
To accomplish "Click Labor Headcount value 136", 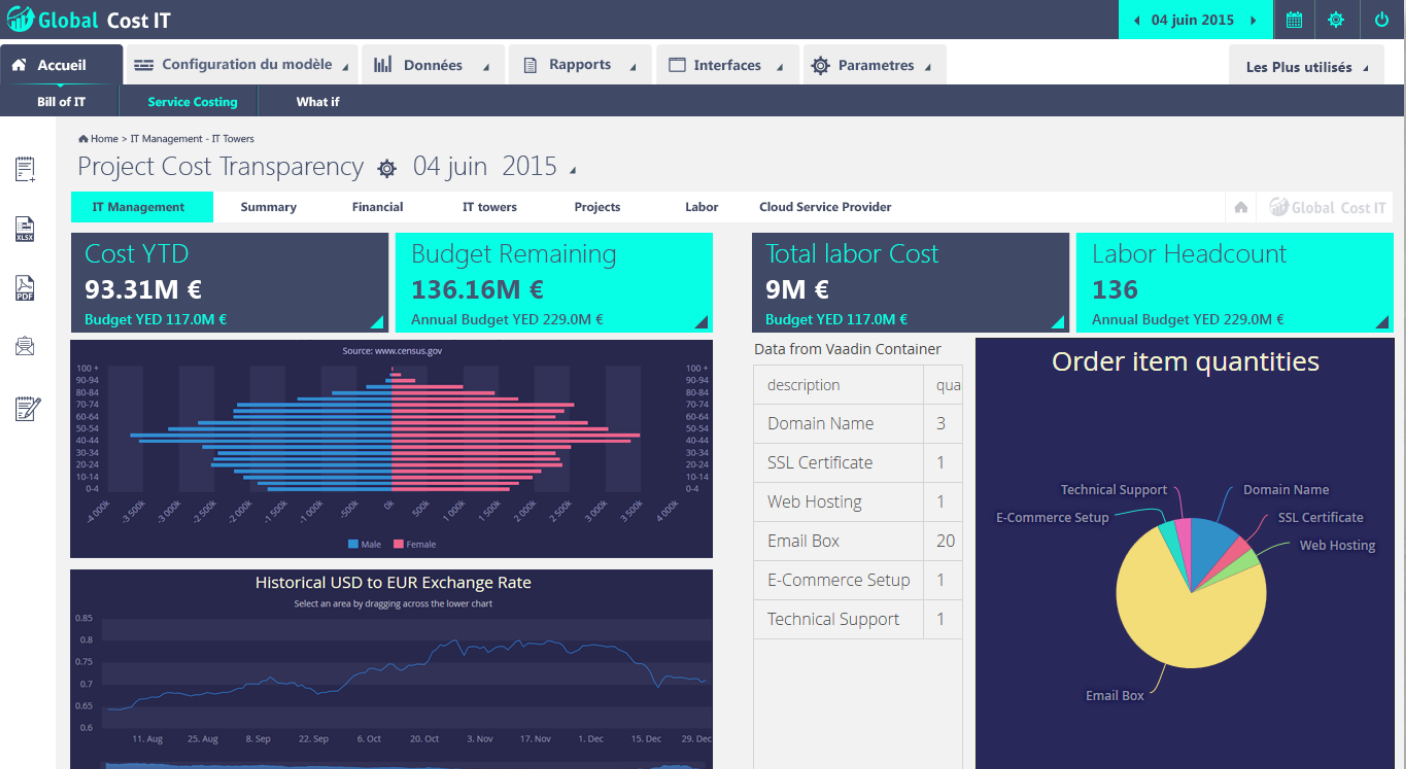I will [x=1115, y=290].
